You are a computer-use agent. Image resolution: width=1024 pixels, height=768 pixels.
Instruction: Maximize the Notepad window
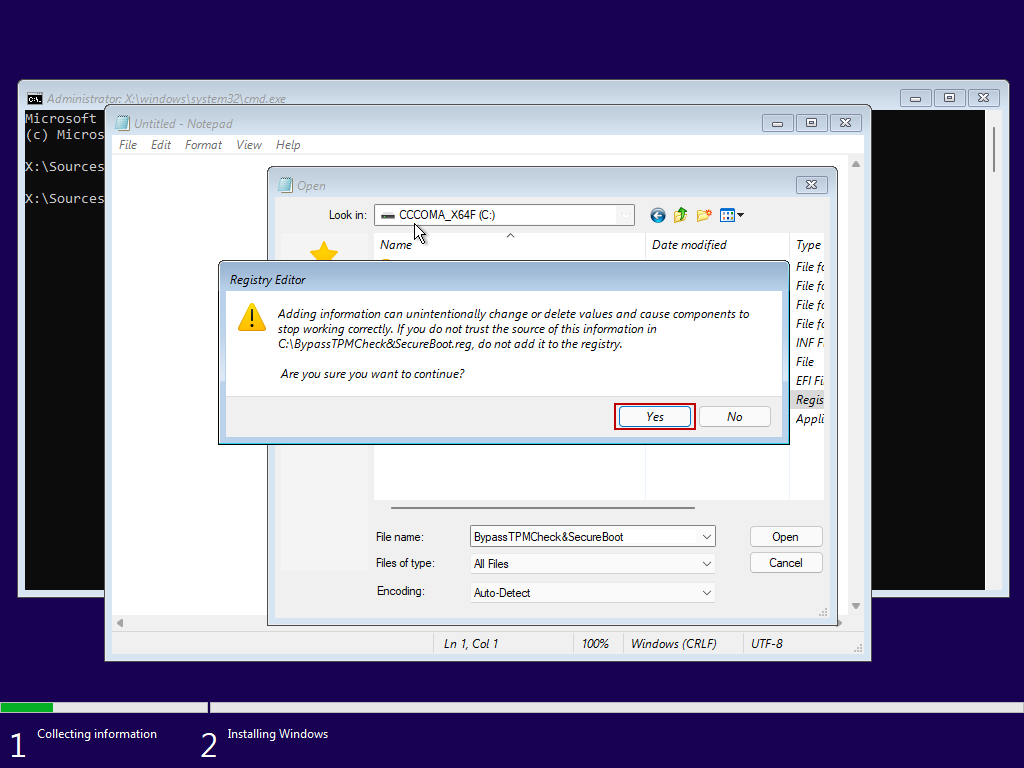[811, 123]
